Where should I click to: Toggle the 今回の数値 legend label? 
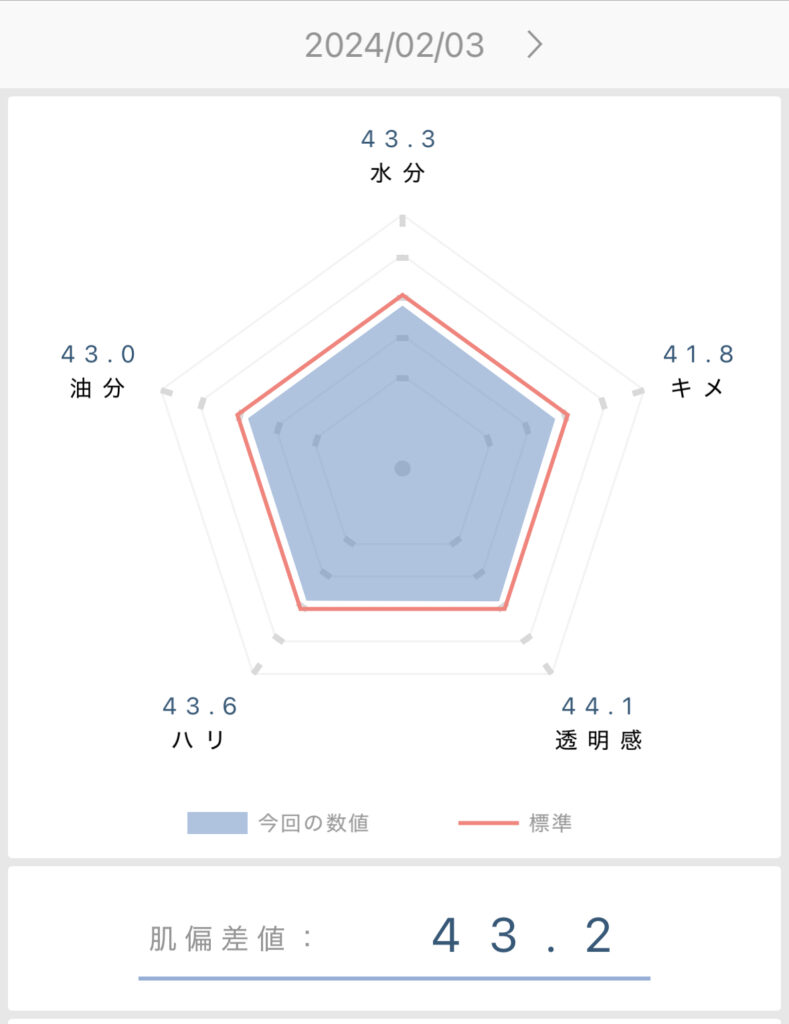pos(314,823)
